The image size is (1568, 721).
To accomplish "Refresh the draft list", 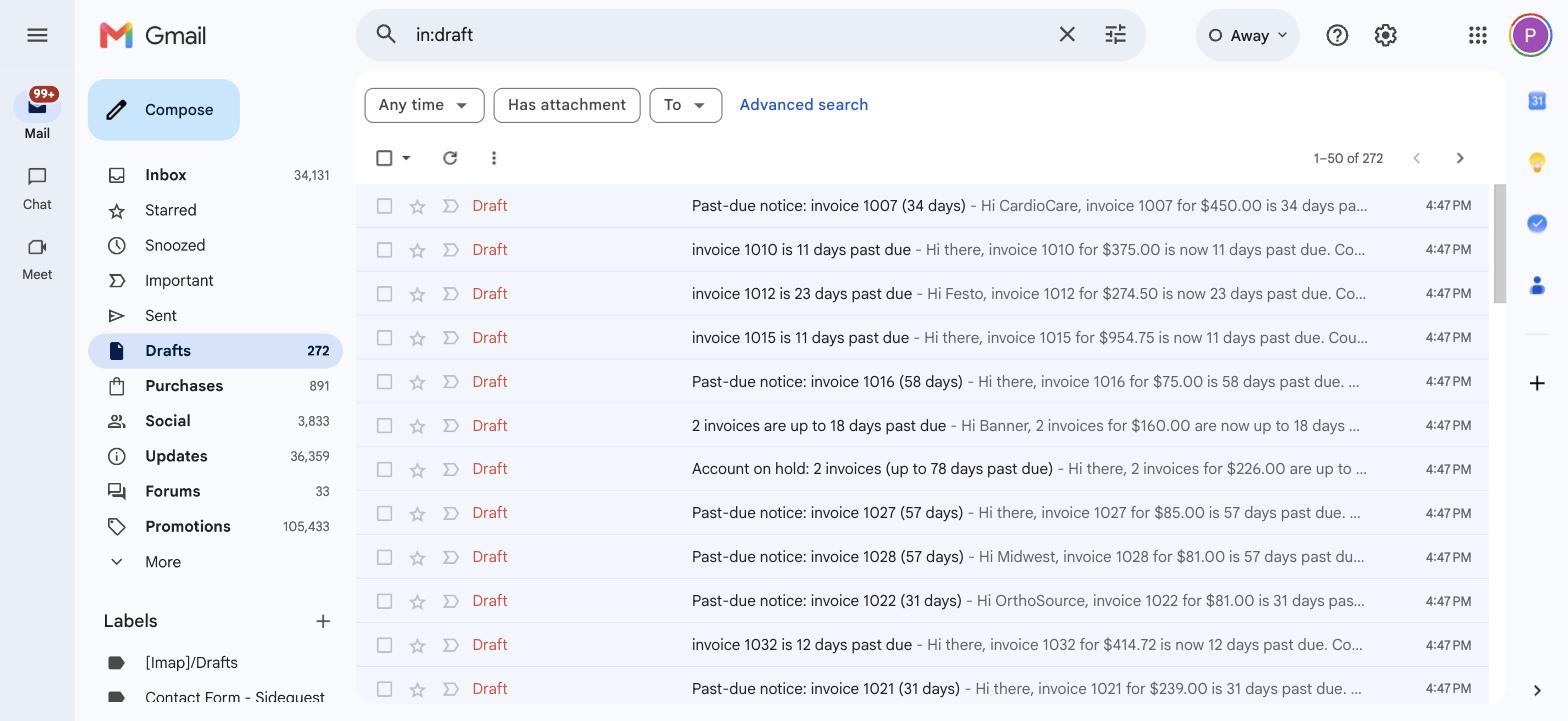I will pos(450,158).
